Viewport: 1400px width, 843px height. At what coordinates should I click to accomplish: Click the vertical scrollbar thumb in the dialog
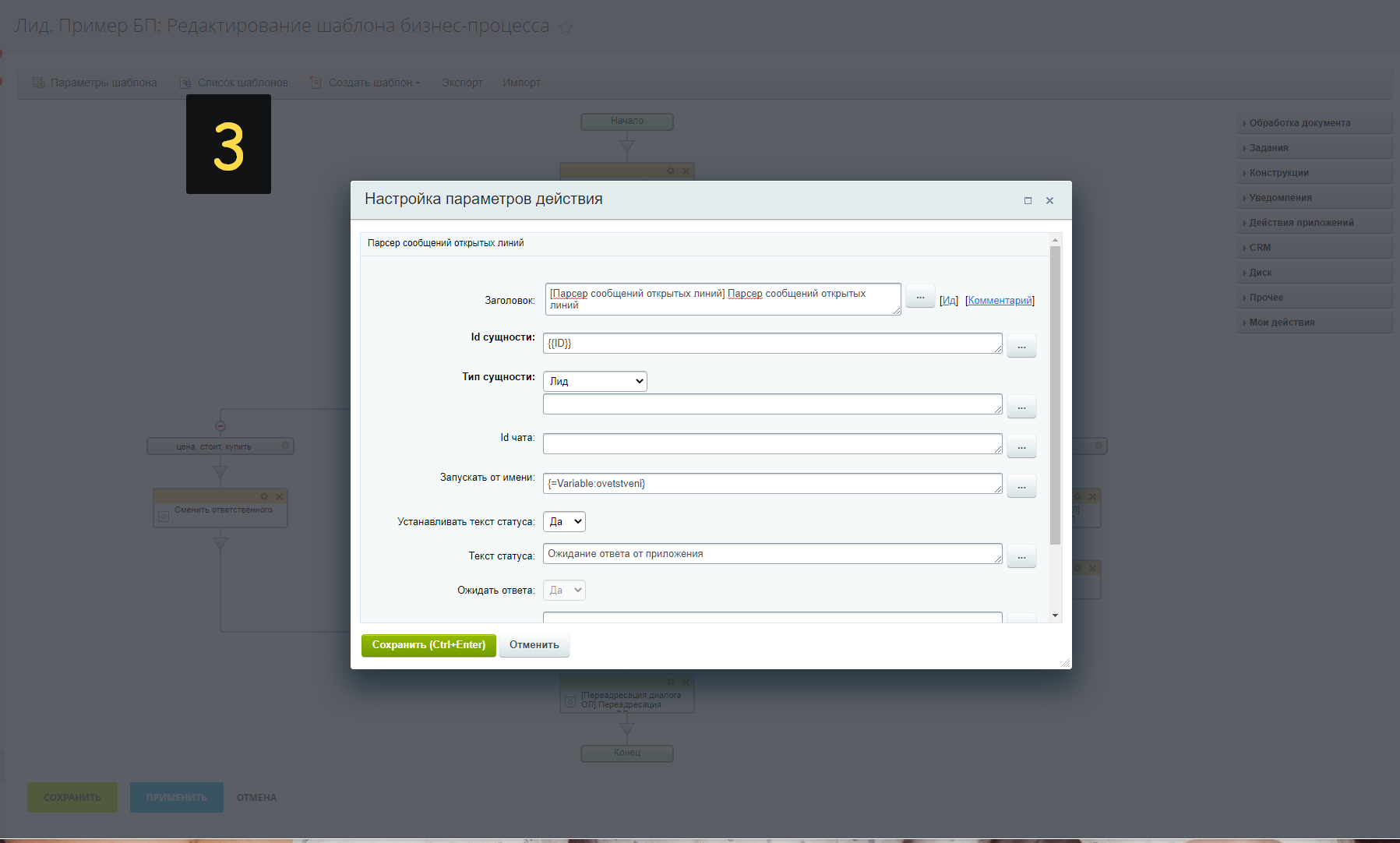coord(1055,396)
